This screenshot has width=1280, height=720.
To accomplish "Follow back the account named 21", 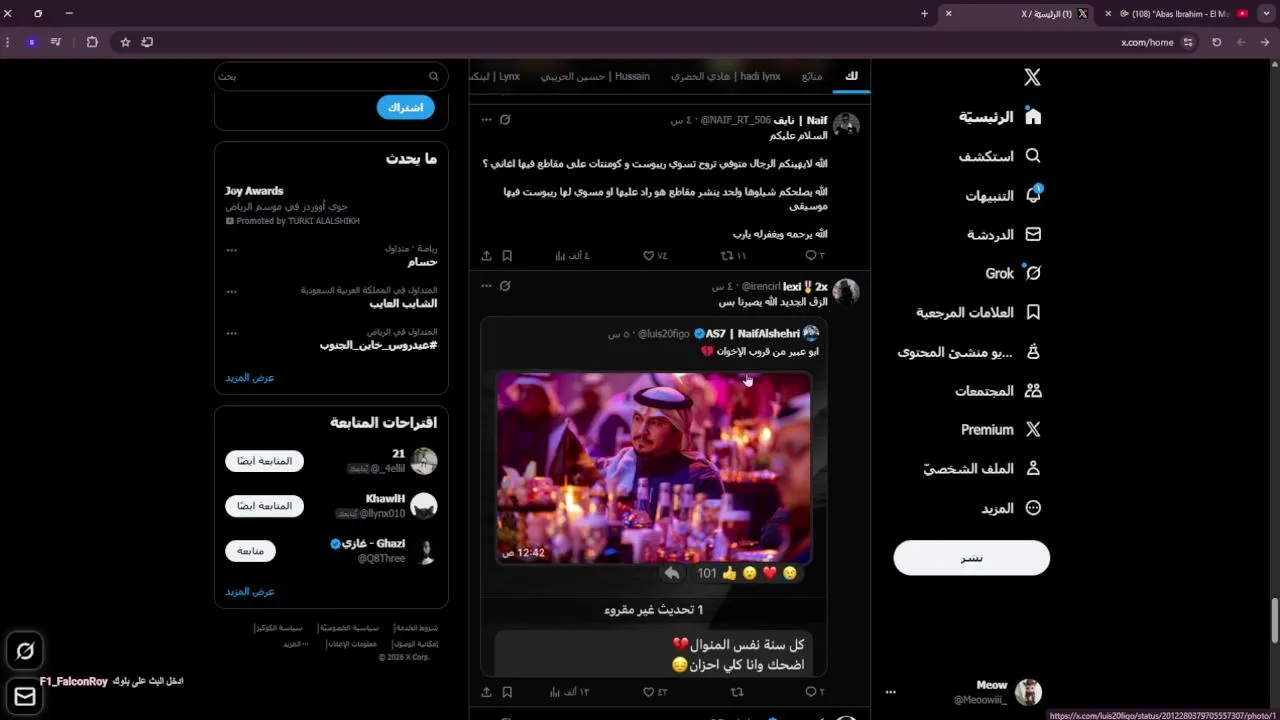I will (264, 461).
